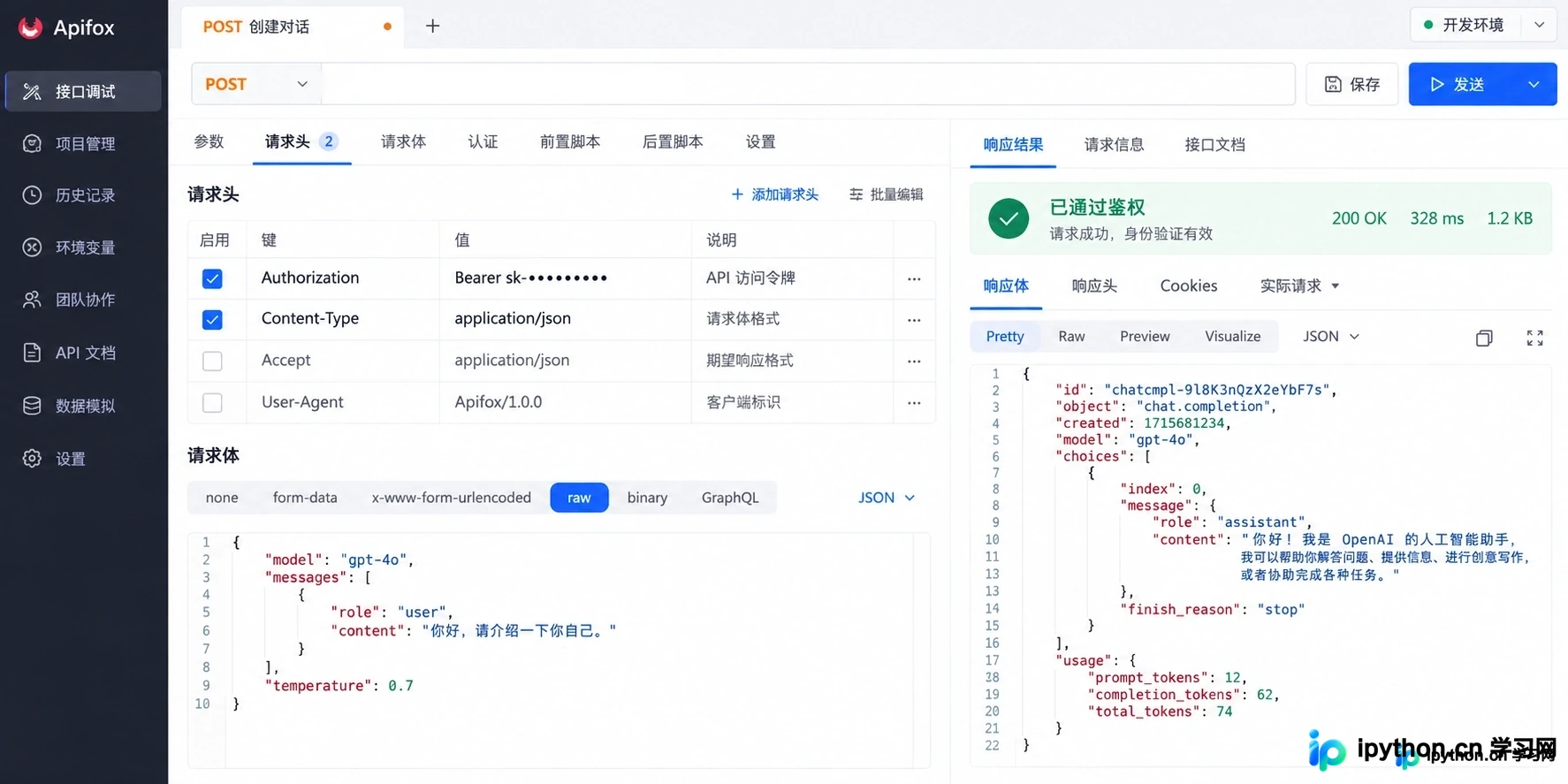Open the 接口调试 sidebar section
The width and height of the screenshot is (1568, 784).
[x=84, y=91]
